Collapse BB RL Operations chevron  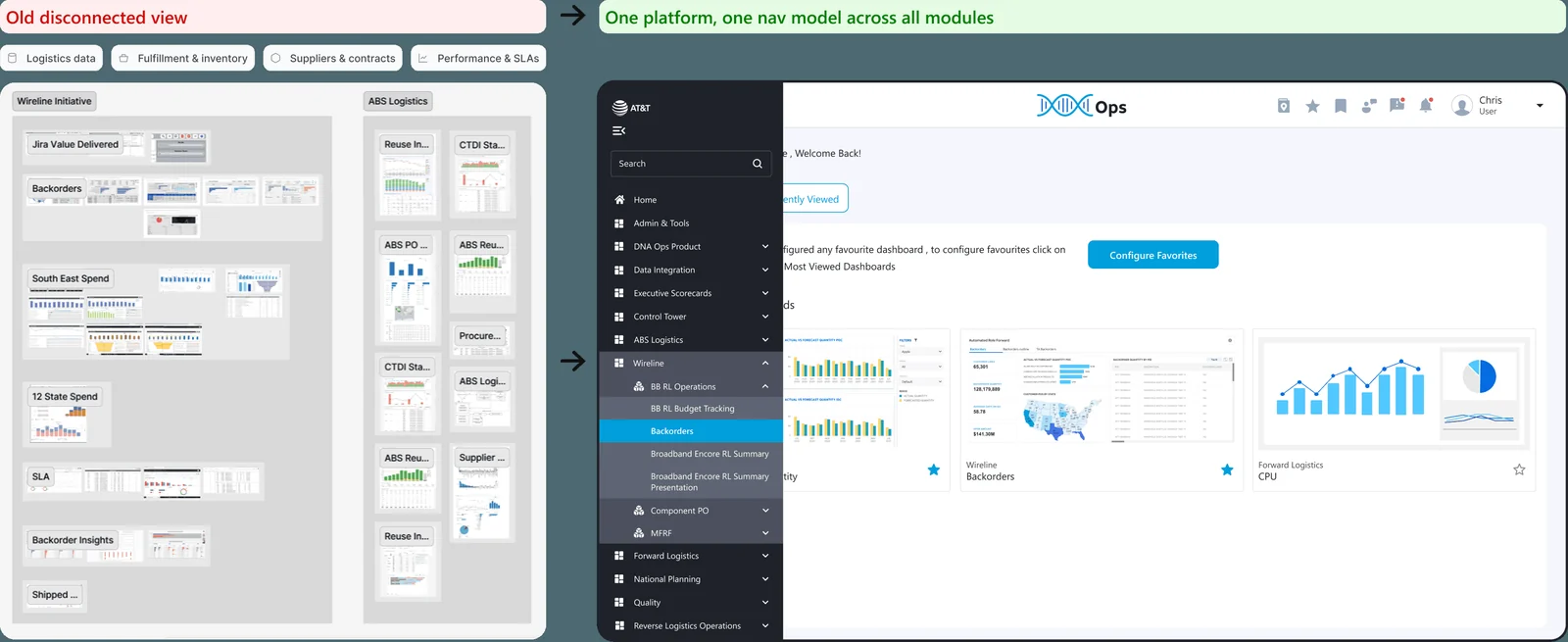pyautogui.click(x=765, y=387)
